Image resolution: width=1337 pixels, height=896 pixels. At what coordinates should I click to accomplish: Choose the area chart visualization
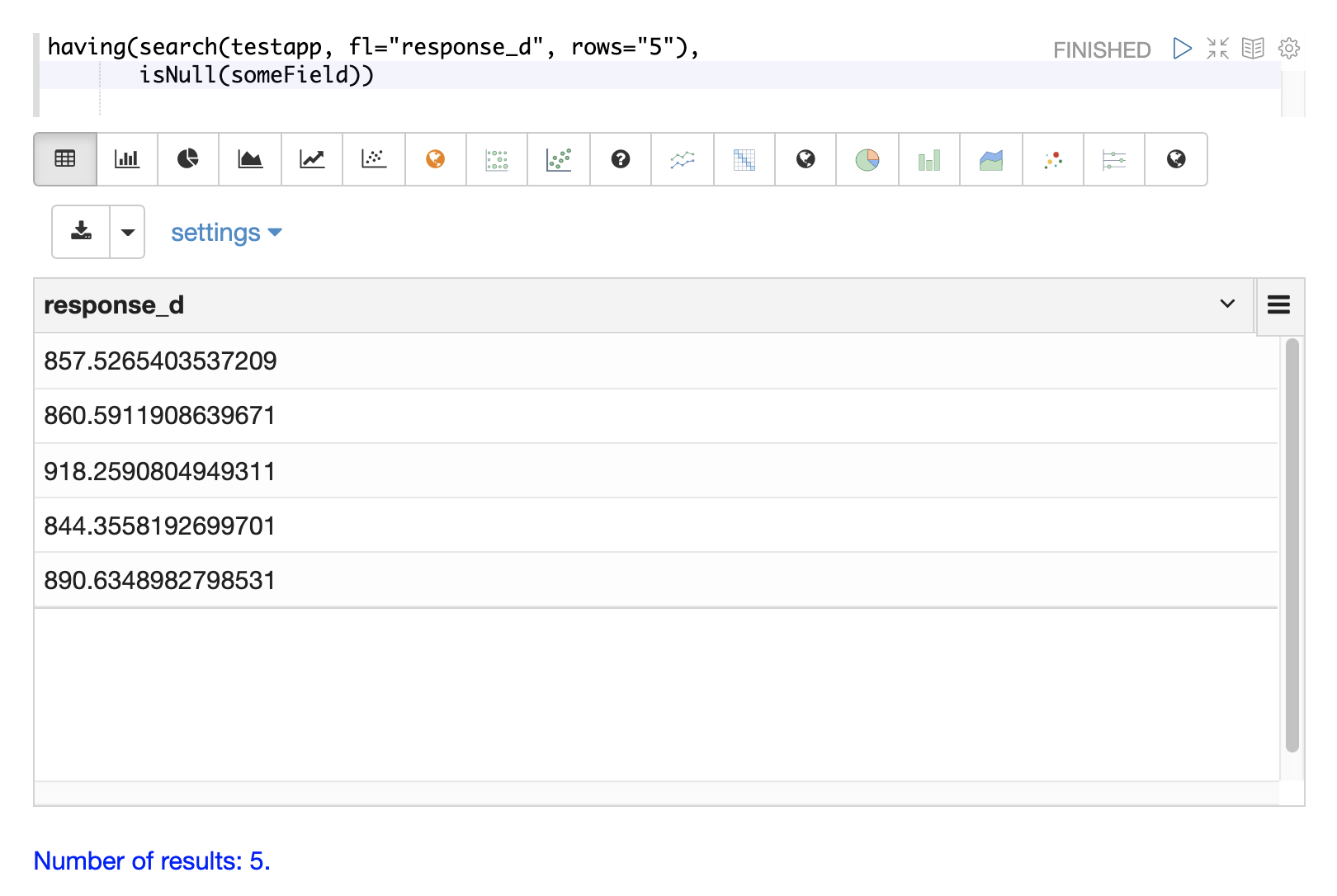(250, 159)
